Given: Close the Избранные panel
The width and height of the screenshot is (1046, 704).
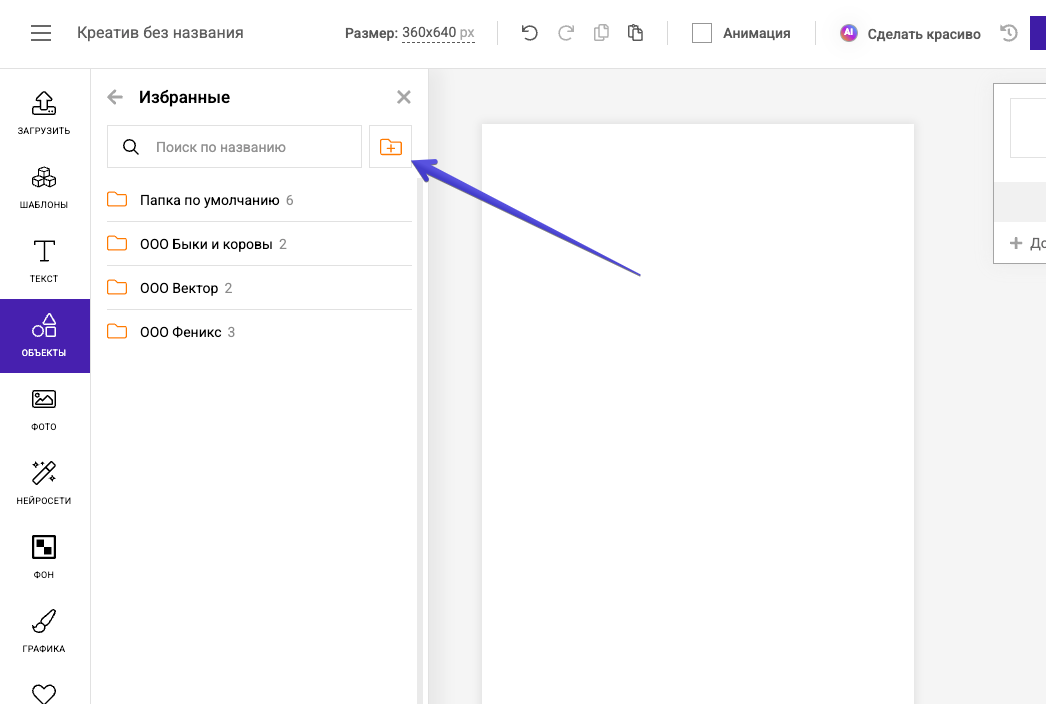Looking at the screenshot, I should pos(404,97).
